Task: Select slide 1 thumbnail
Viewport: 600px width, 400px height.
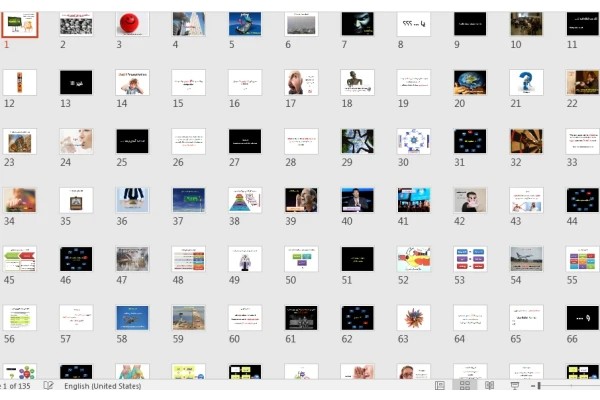Action: [x=20, y=24]
